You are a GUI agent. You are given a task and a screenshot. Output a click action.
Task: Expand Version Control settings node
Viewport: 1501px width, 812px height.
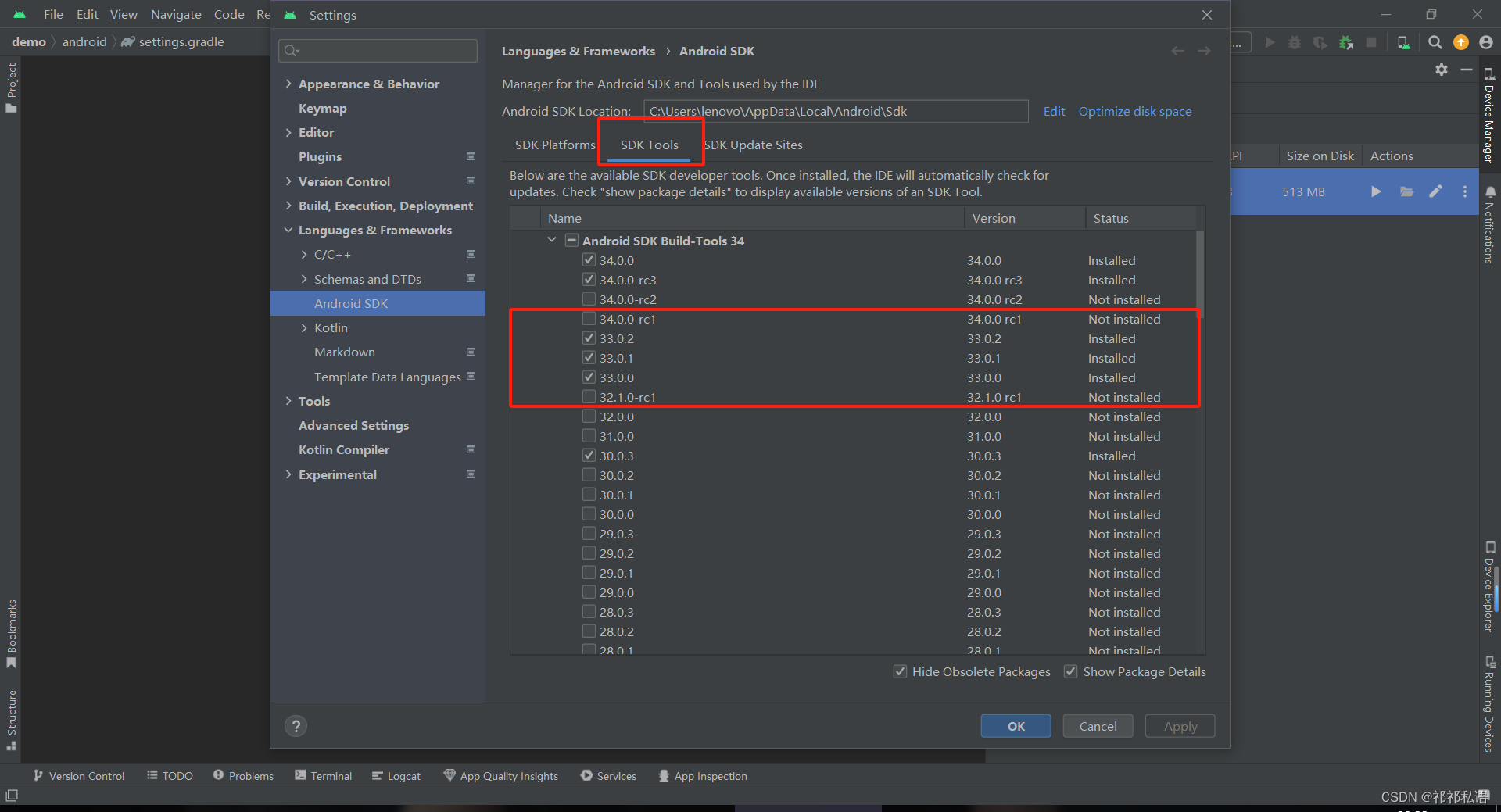288,181
